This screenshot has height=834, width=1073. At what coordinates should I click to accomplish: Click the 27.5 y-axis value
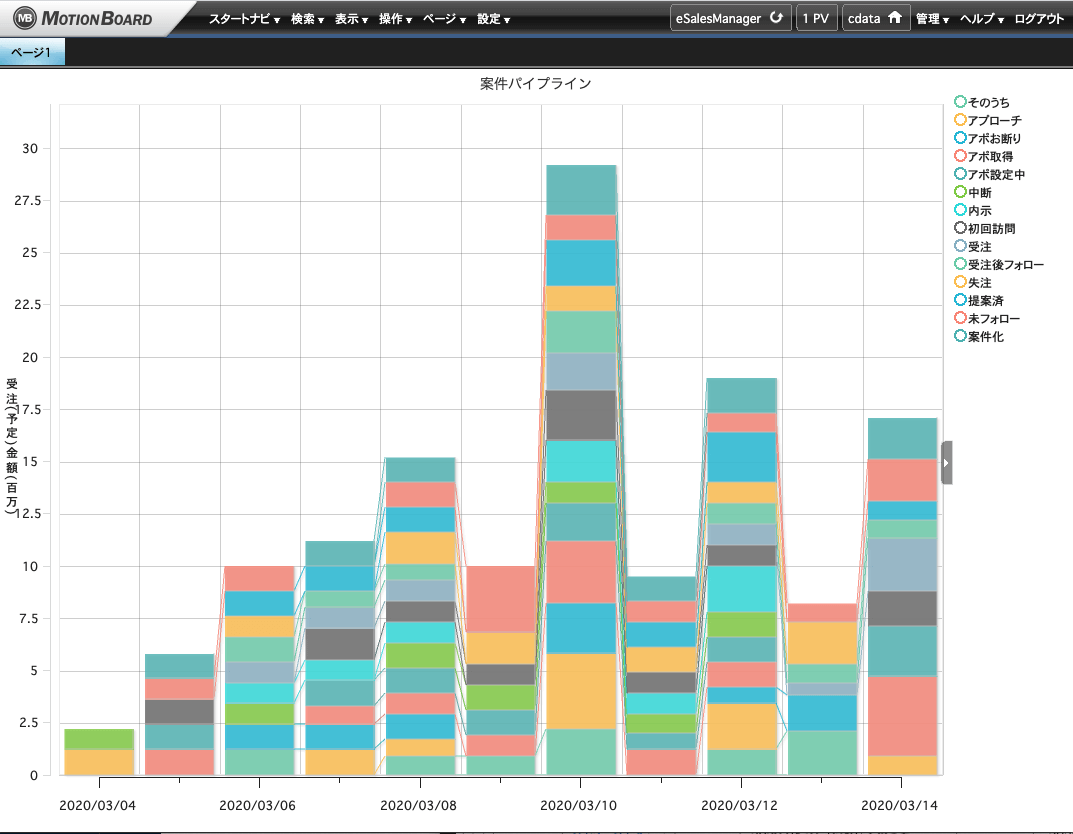click(x=27, y=200)
